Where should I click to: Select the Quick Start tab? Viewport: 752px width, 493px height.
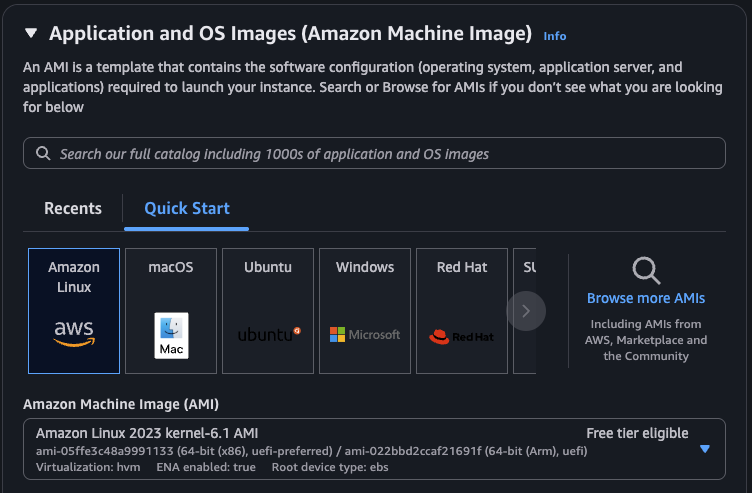[187, 208]
